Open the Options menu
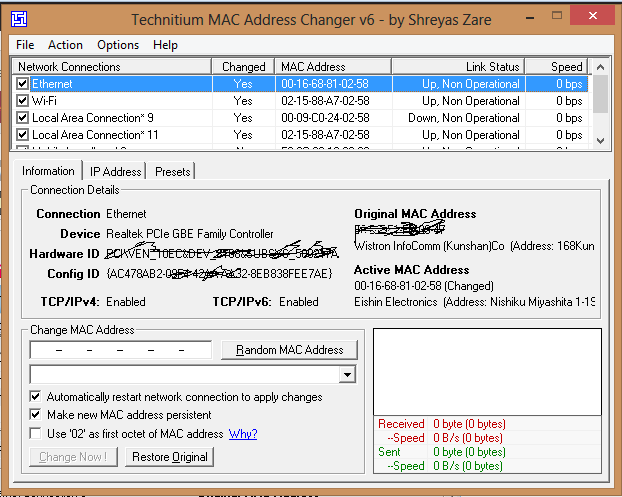Viewport: 622px width, 497px height. [x=118, y=45]
